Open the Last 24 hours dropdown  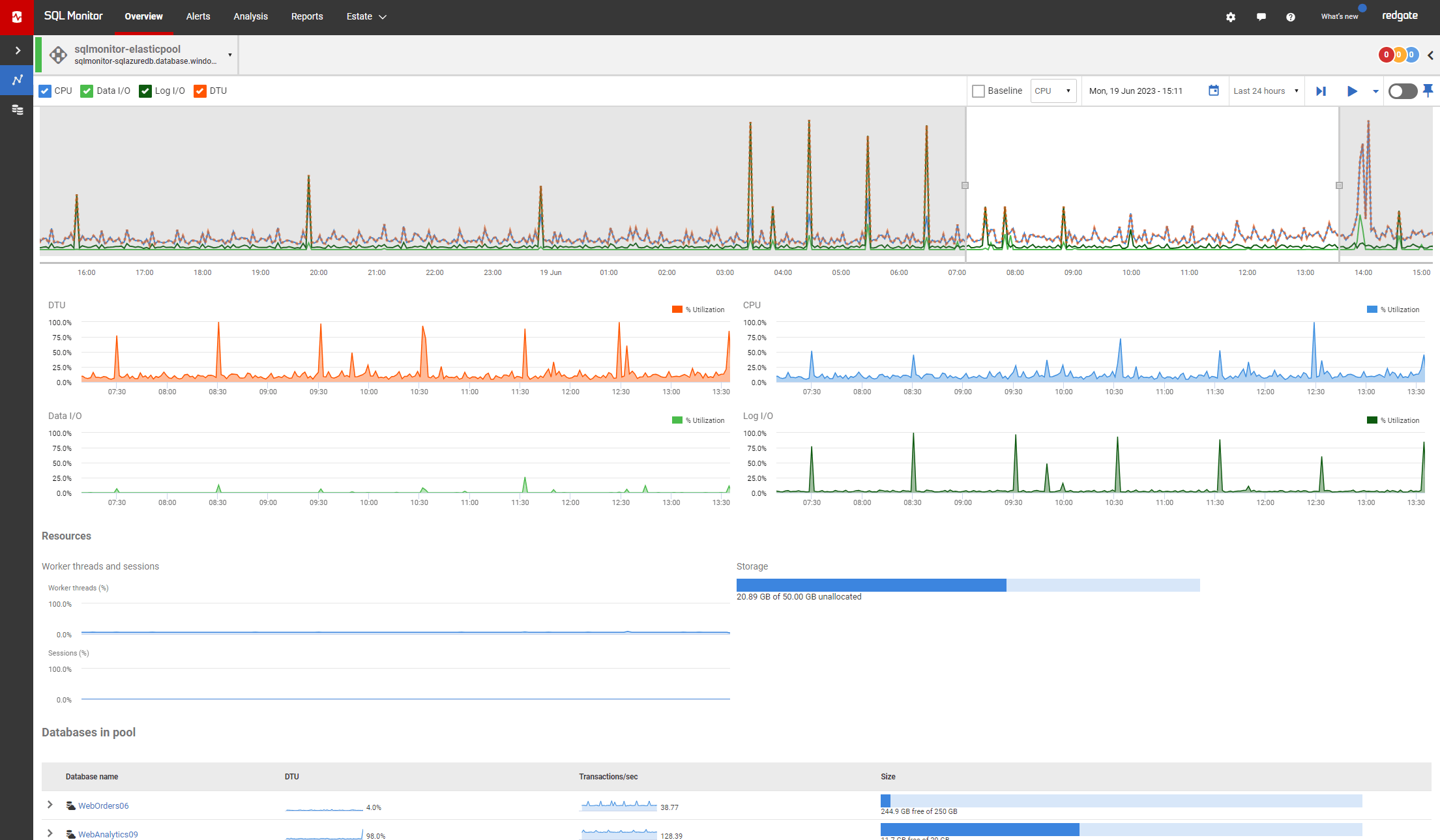[1265, 91]
